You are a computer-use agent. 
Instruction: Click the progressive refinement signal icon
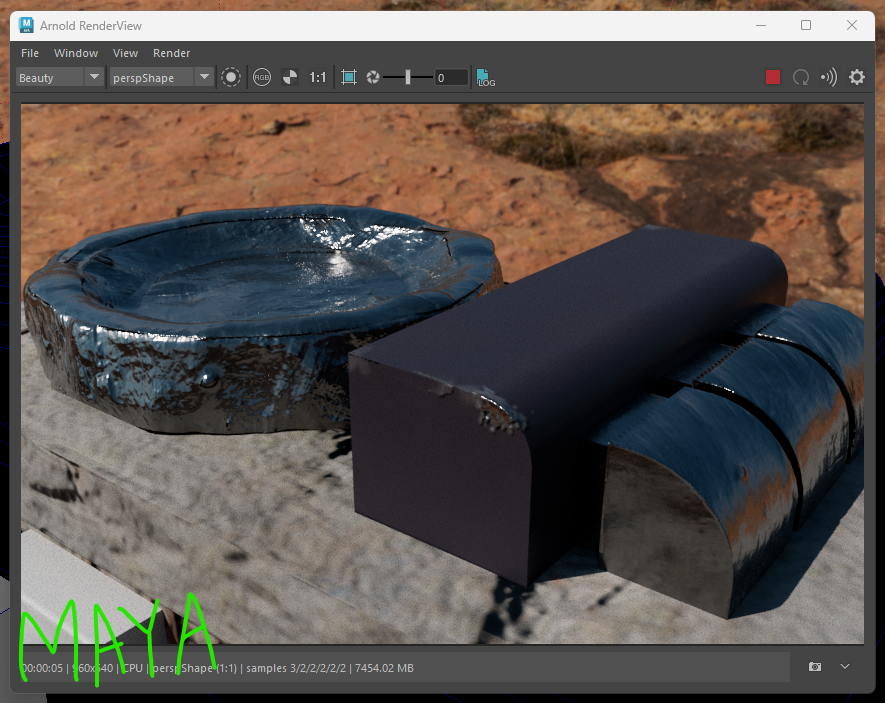point(828,77)
